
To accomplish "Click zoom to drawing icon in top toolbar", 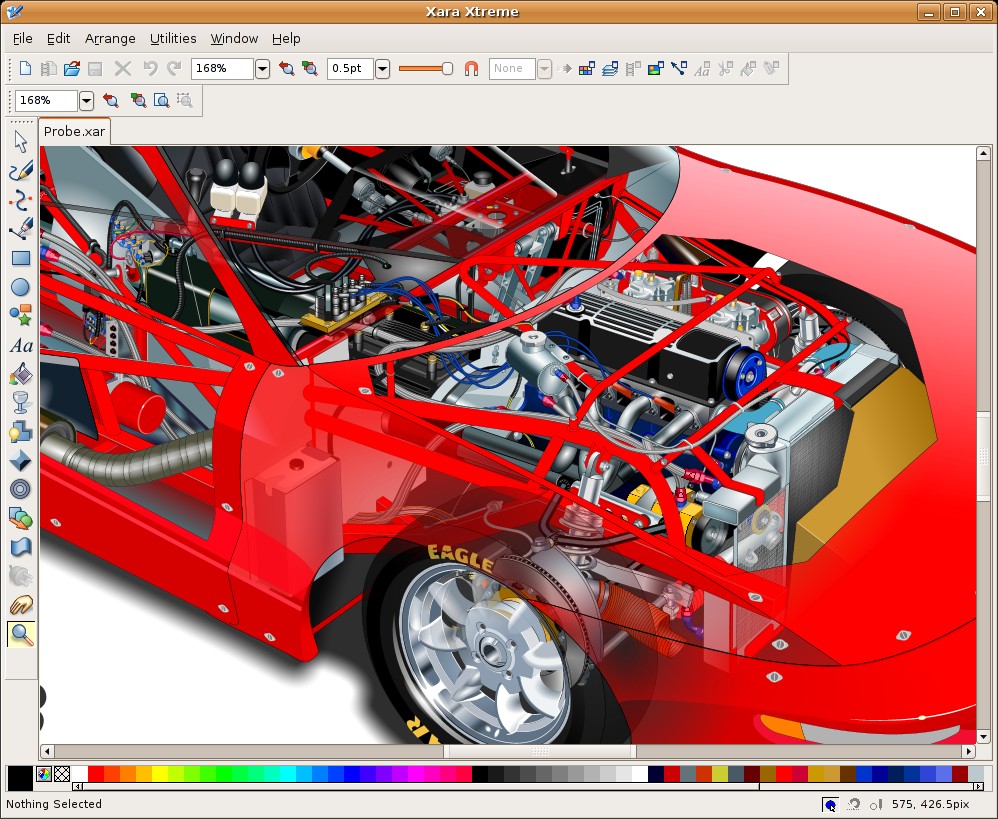I will pos(310,68).
